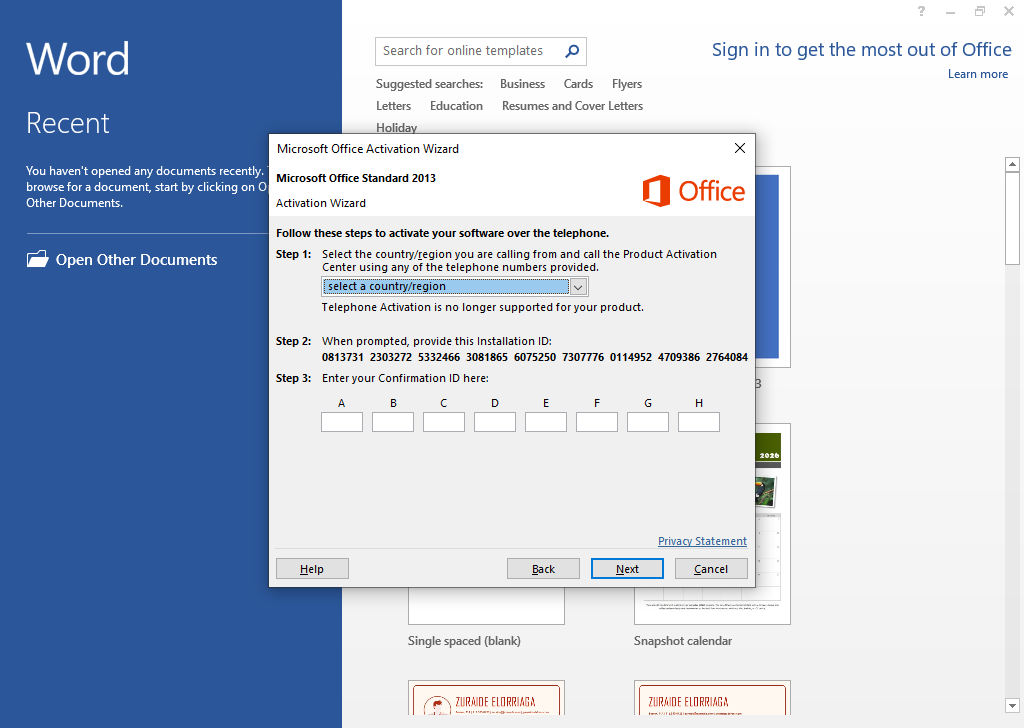The height and width of the screenshot is (728, 1024).
Task: Click the Learn more link
Action: (978, 74)
